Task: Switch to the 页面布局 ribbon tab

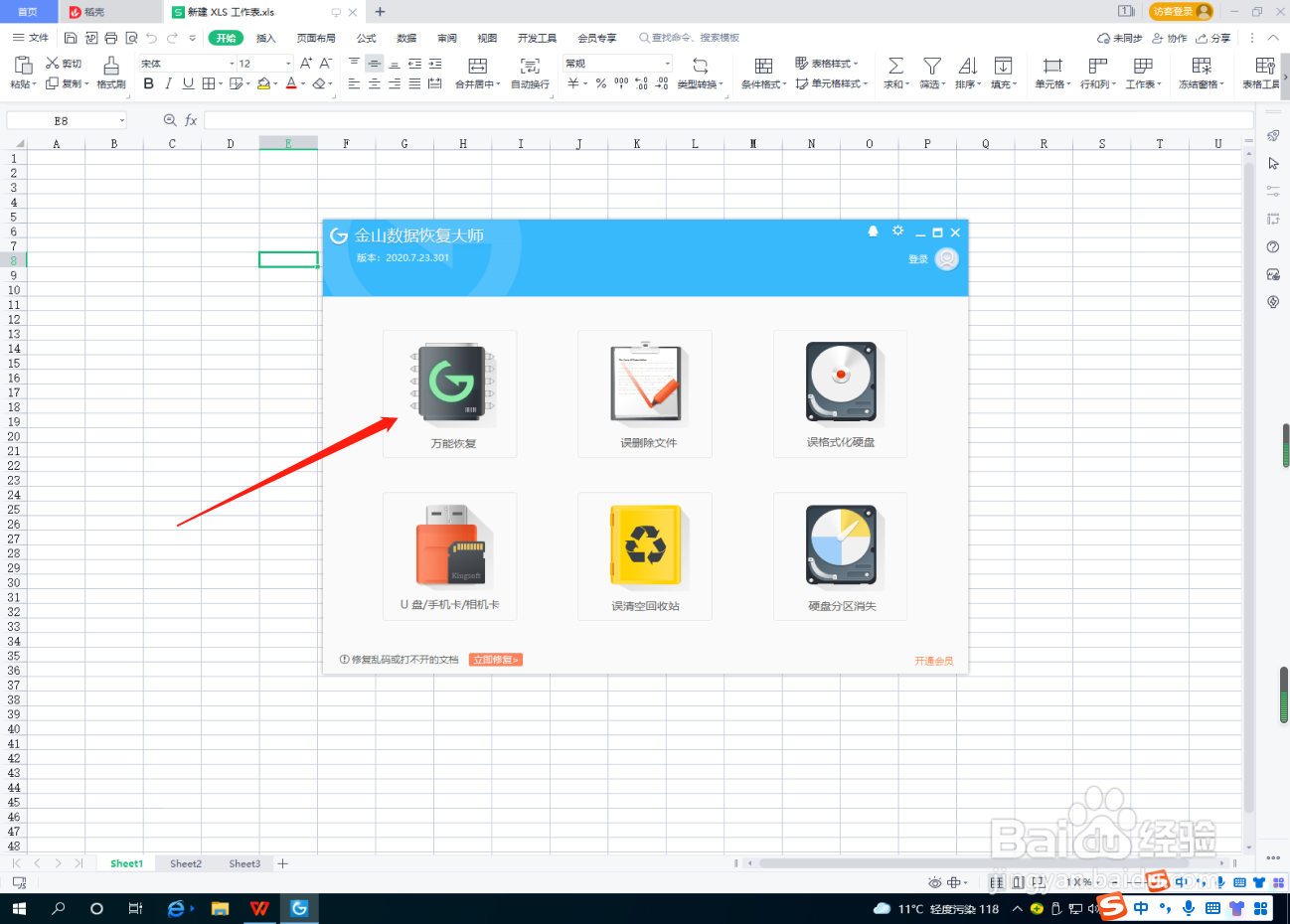Action: point(316,38)
